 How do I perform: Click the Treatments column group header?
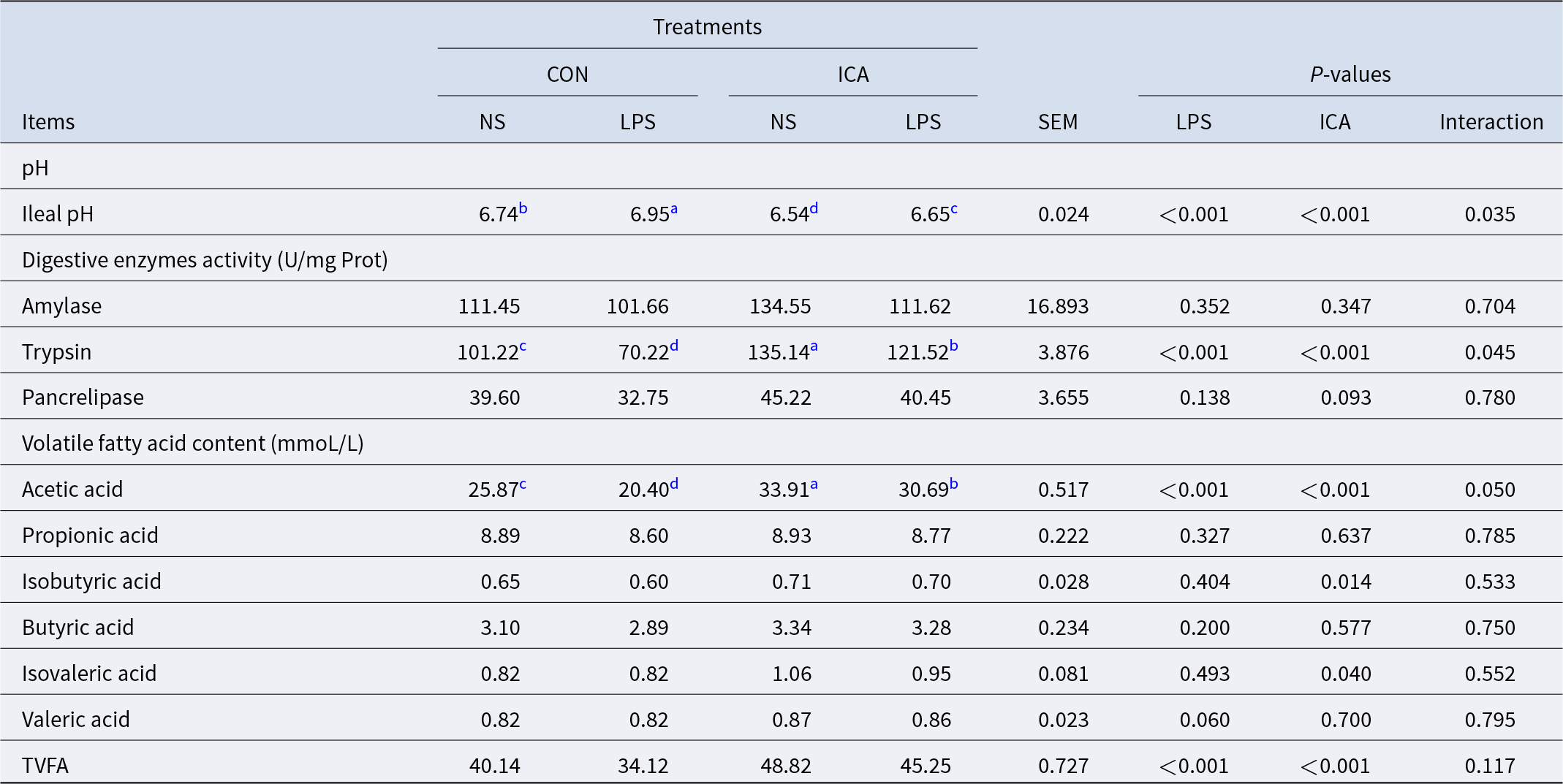tap(707, 27)
